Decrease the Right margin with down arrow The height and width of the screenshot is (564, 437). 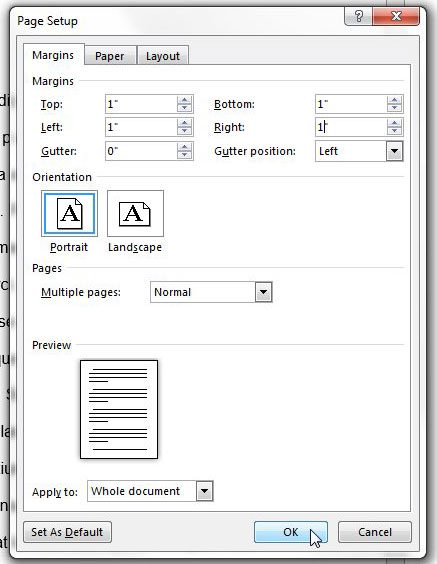coord(395,131)
